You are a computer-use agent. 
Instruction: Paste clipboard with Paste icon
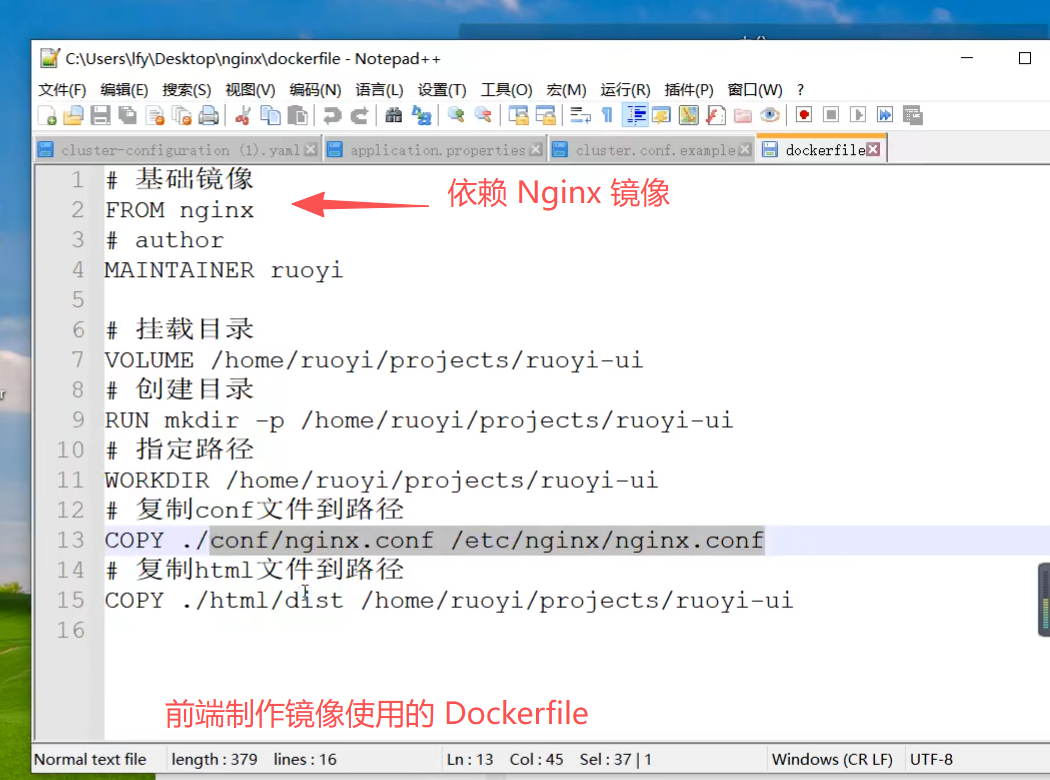point(297,116)
